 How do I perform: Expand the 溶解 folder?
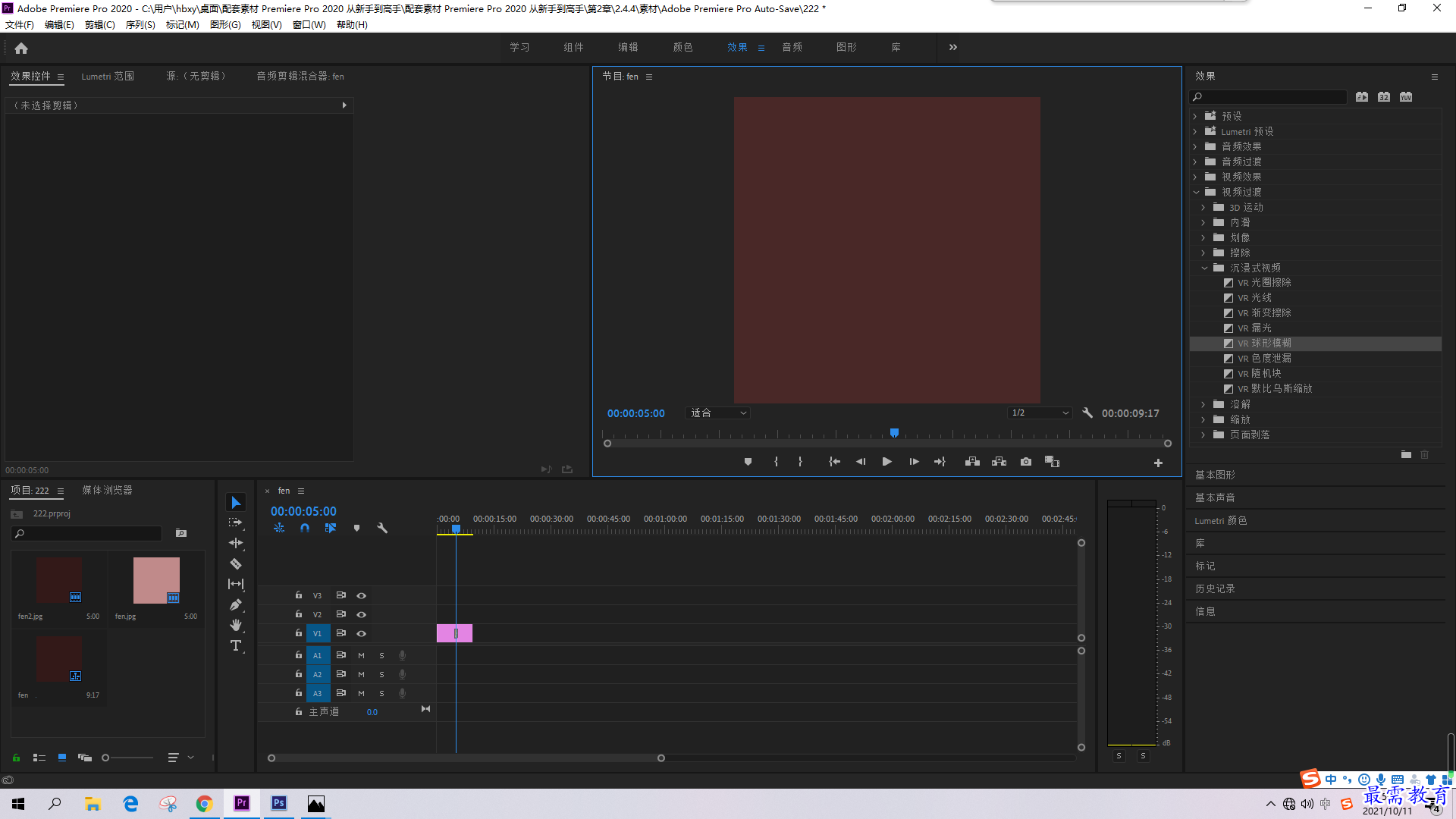coord(1203,404)
